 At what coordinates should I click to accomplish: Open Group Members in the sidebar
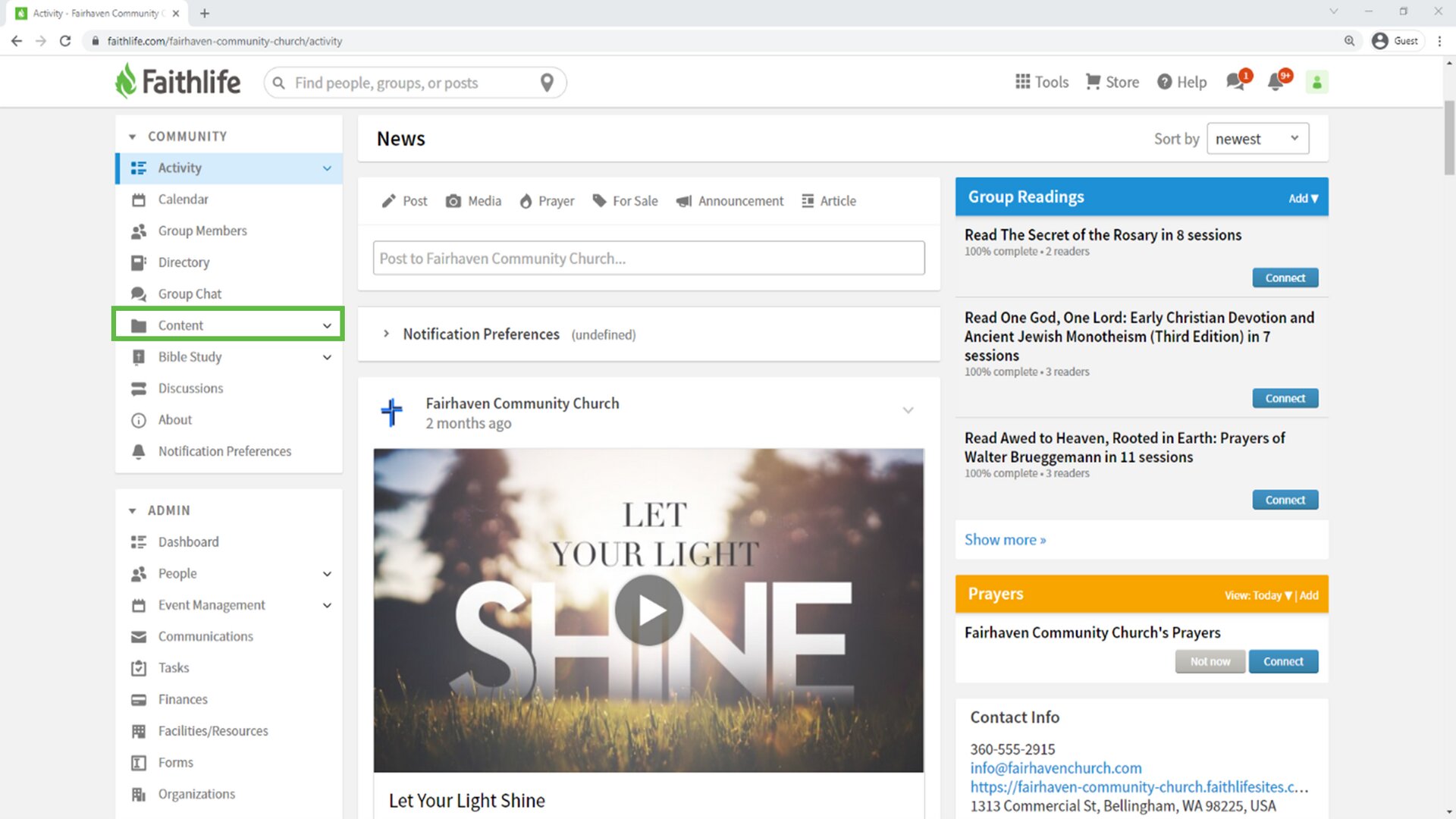point(229,231)
